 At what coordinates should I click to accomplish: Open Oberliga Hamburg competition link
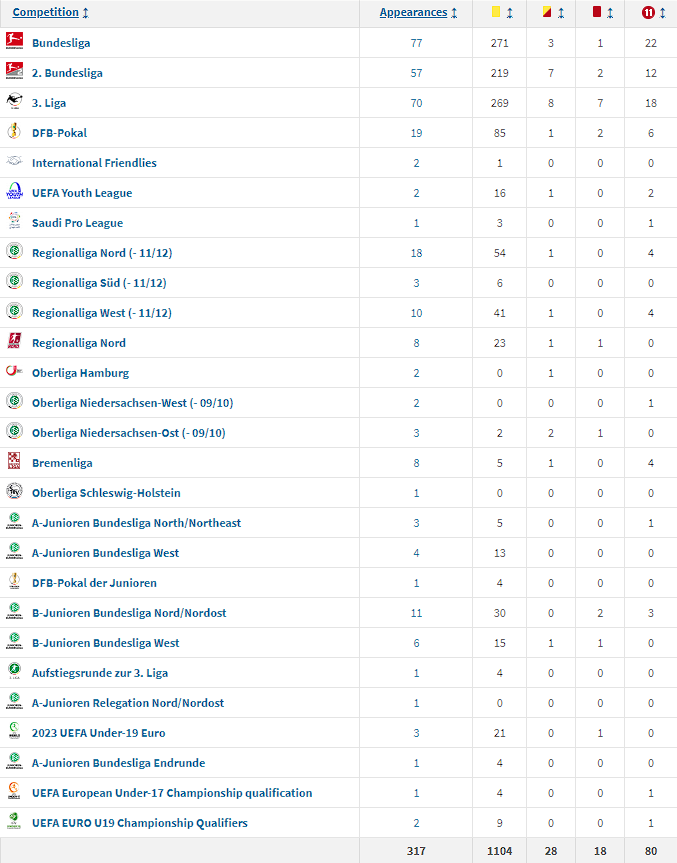(80, 373)
